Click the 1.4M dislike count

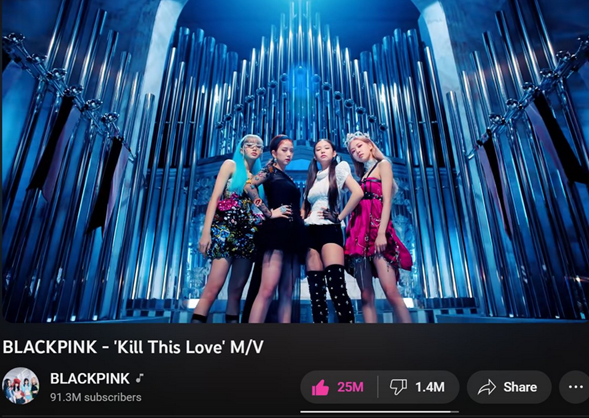pos(430,387)
